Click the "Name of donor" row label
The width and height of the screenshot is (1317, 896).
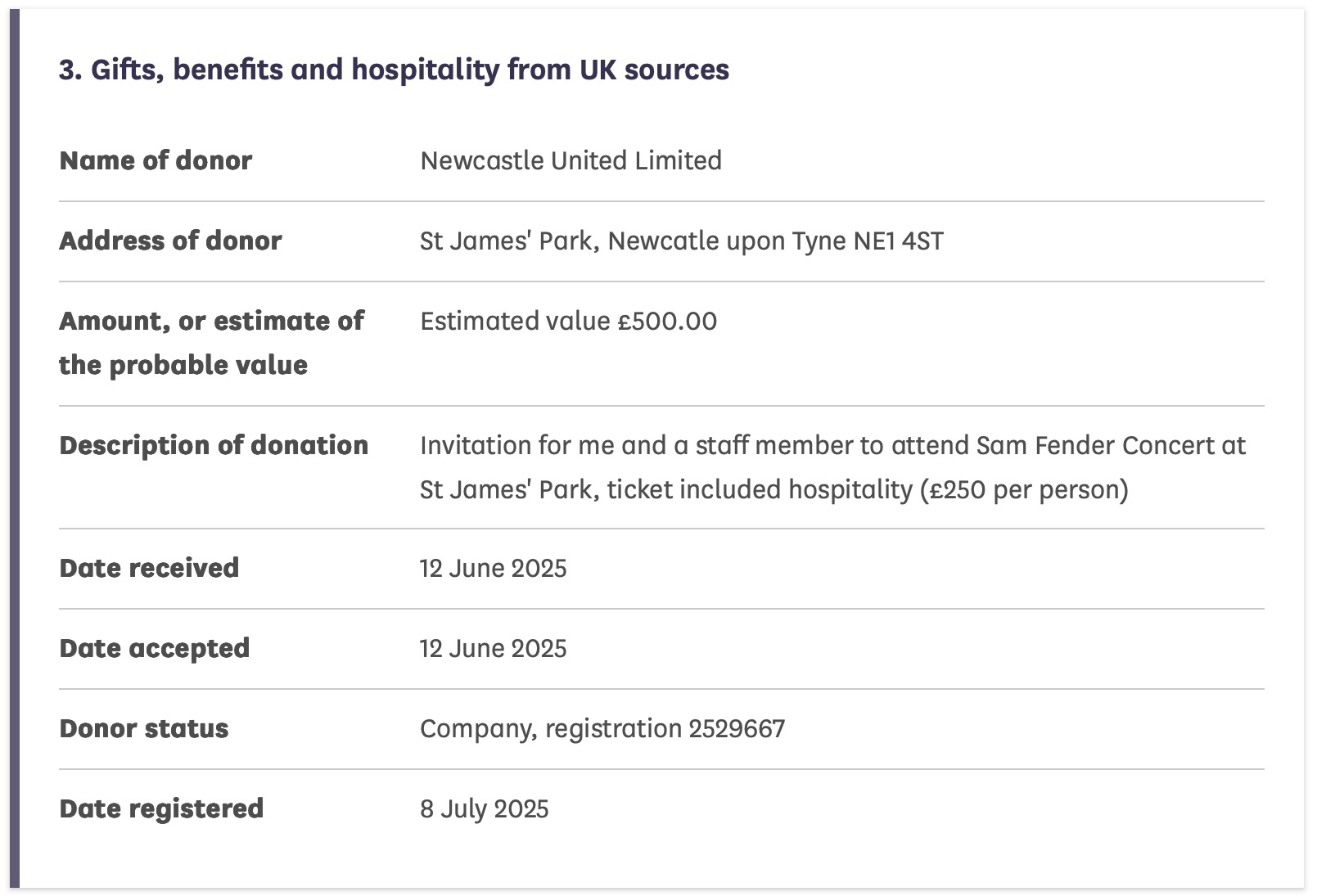click(156, 160)
